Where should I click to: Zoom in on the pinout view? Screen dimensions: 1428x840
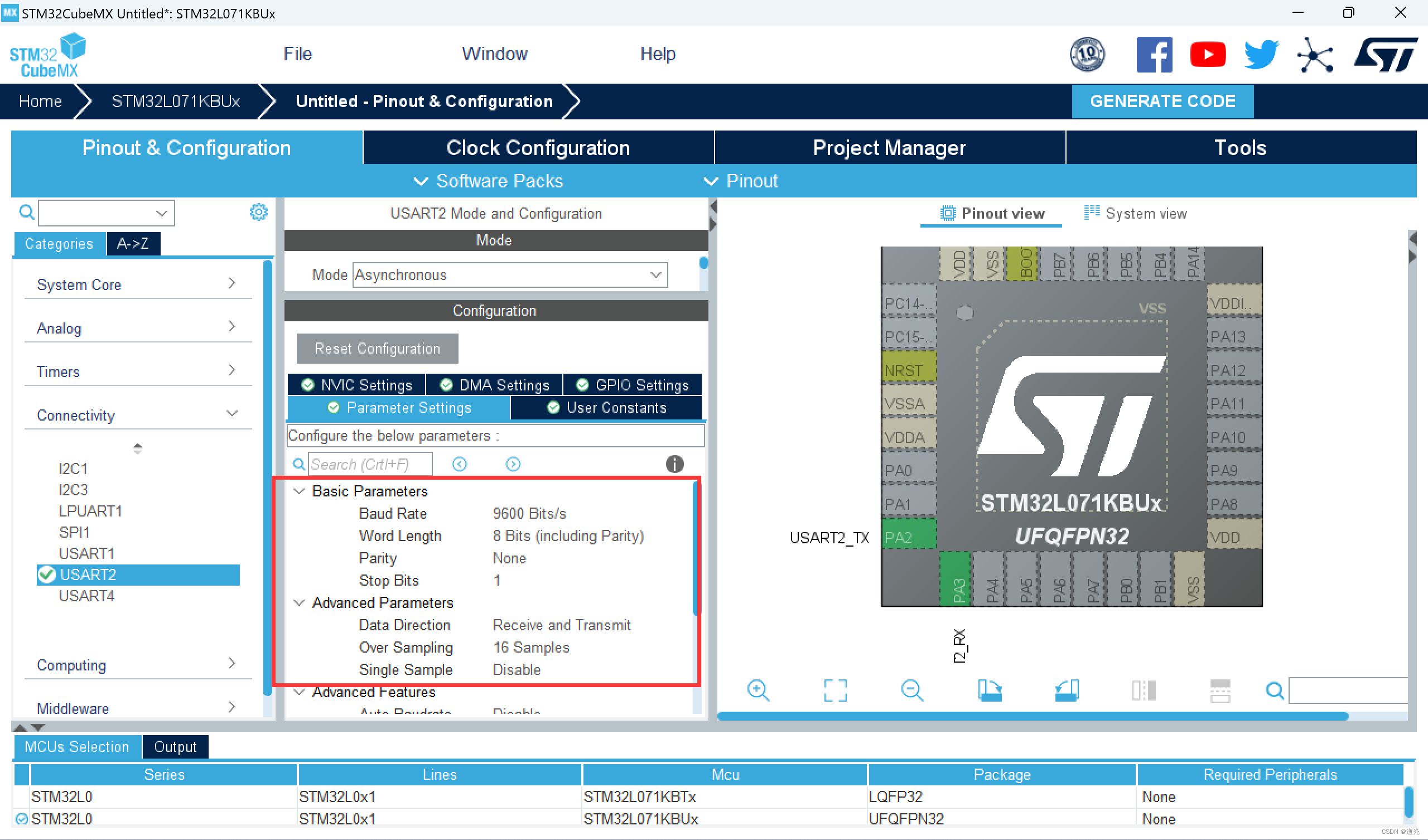[758, 691]
